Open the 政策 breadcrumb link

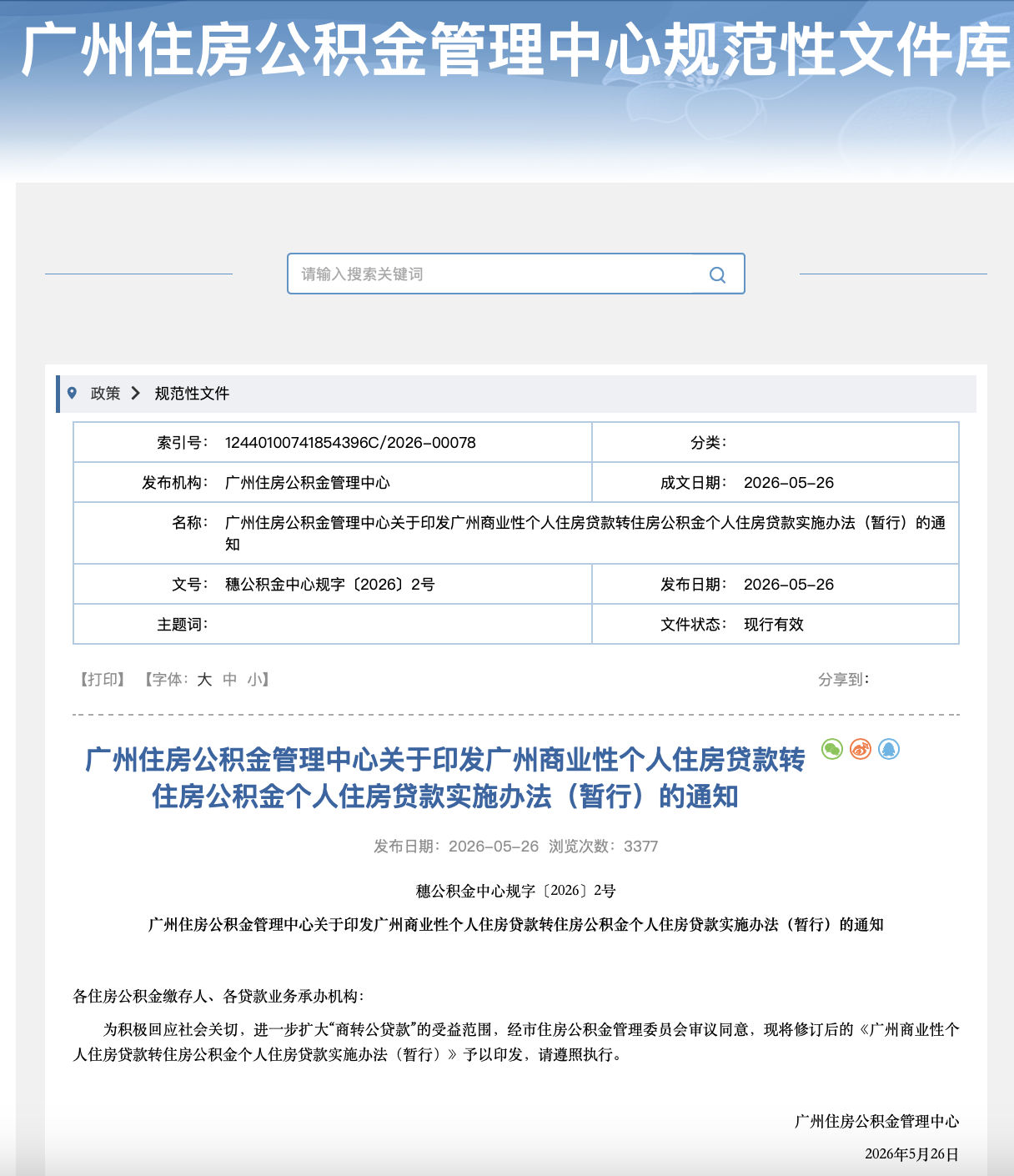pos(106,394)
